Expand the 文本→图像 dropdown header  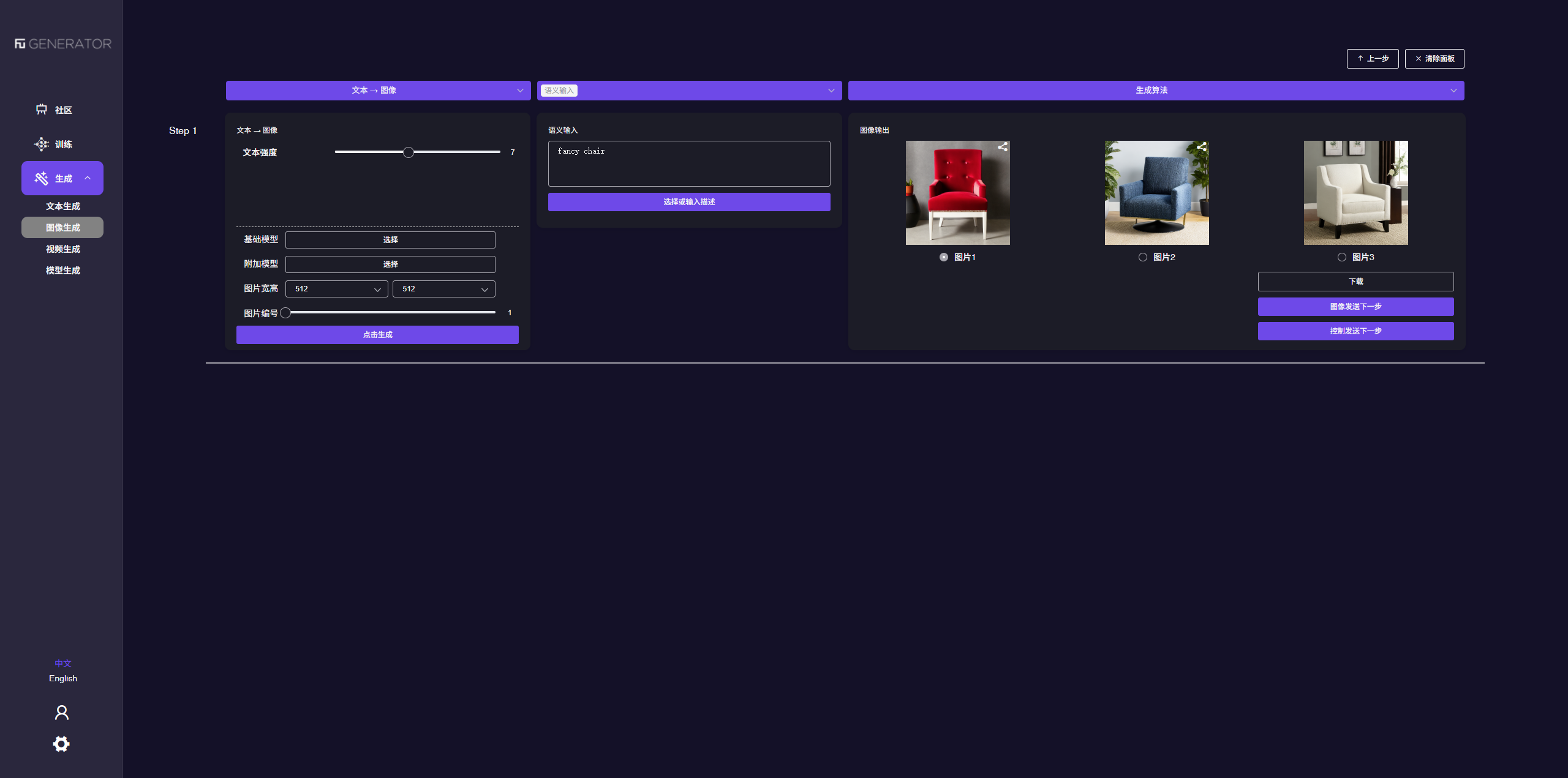pyautogui.click(x=378, y=91)
